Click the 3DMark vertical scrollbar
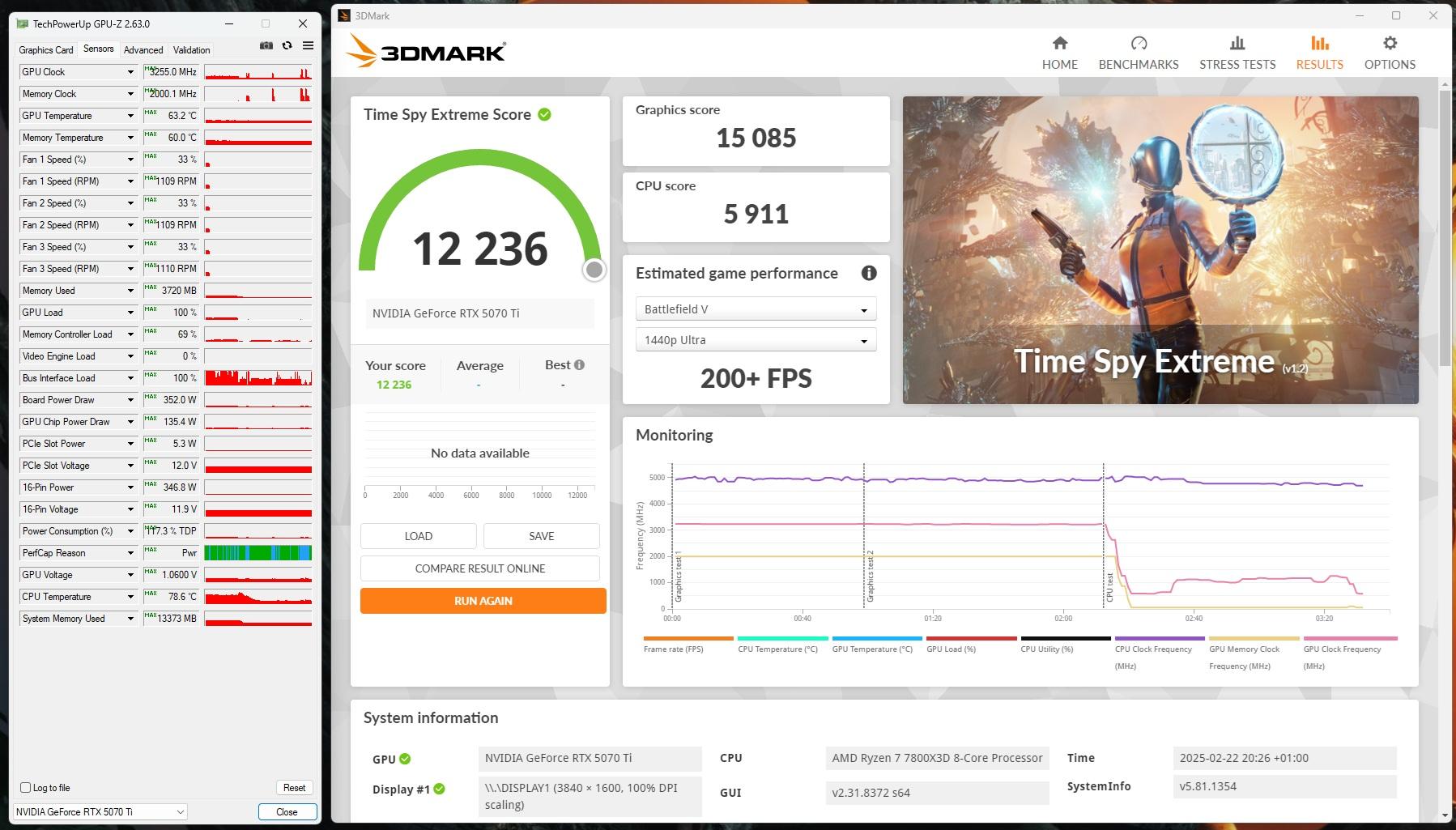This screenshot has height=830, width=1456. click(x=1445, y=227)
